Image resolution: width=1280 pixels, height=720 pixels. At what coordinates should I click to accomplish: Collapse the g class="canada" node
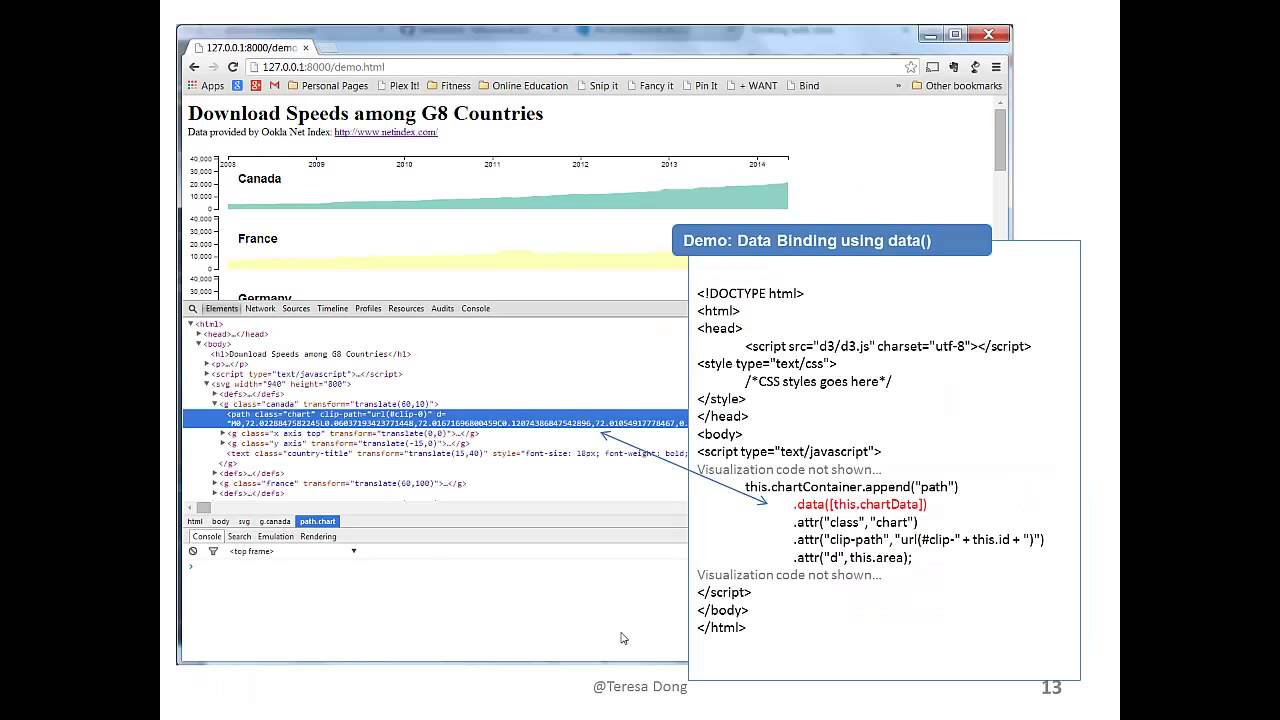(215, 404)
